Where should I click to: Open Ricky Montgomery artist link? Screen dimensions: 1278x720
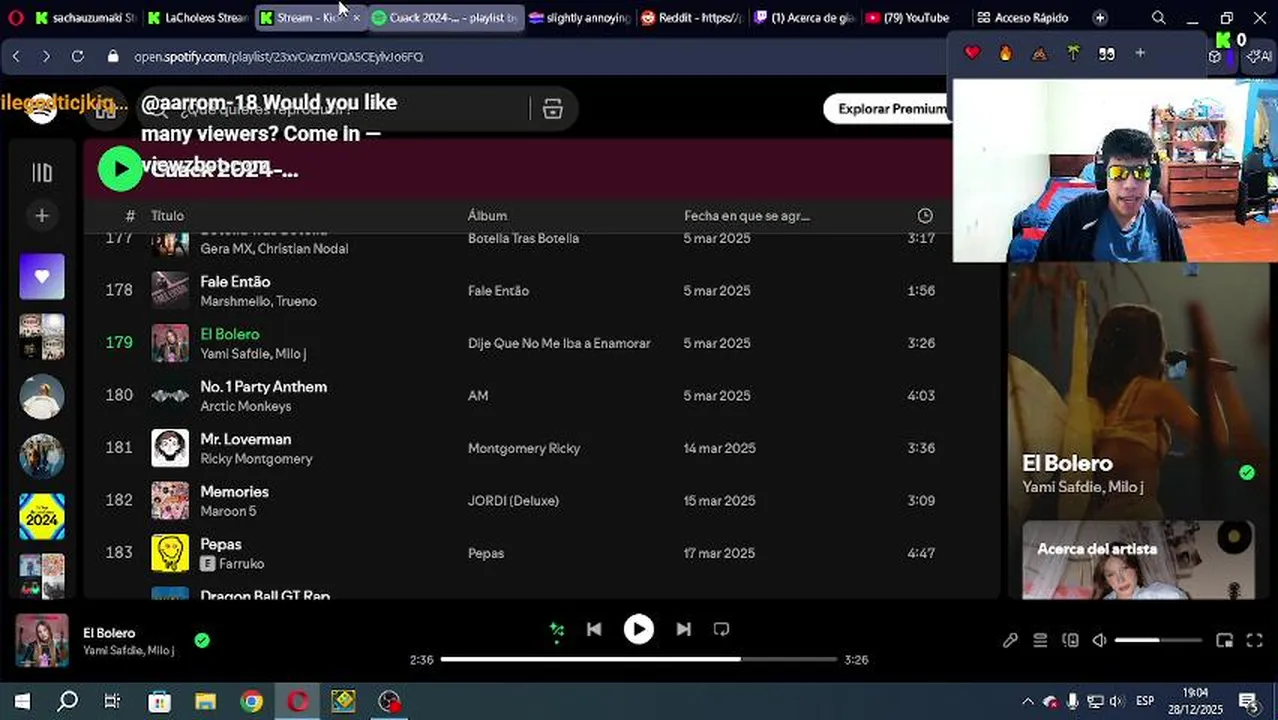coord(256,459)
